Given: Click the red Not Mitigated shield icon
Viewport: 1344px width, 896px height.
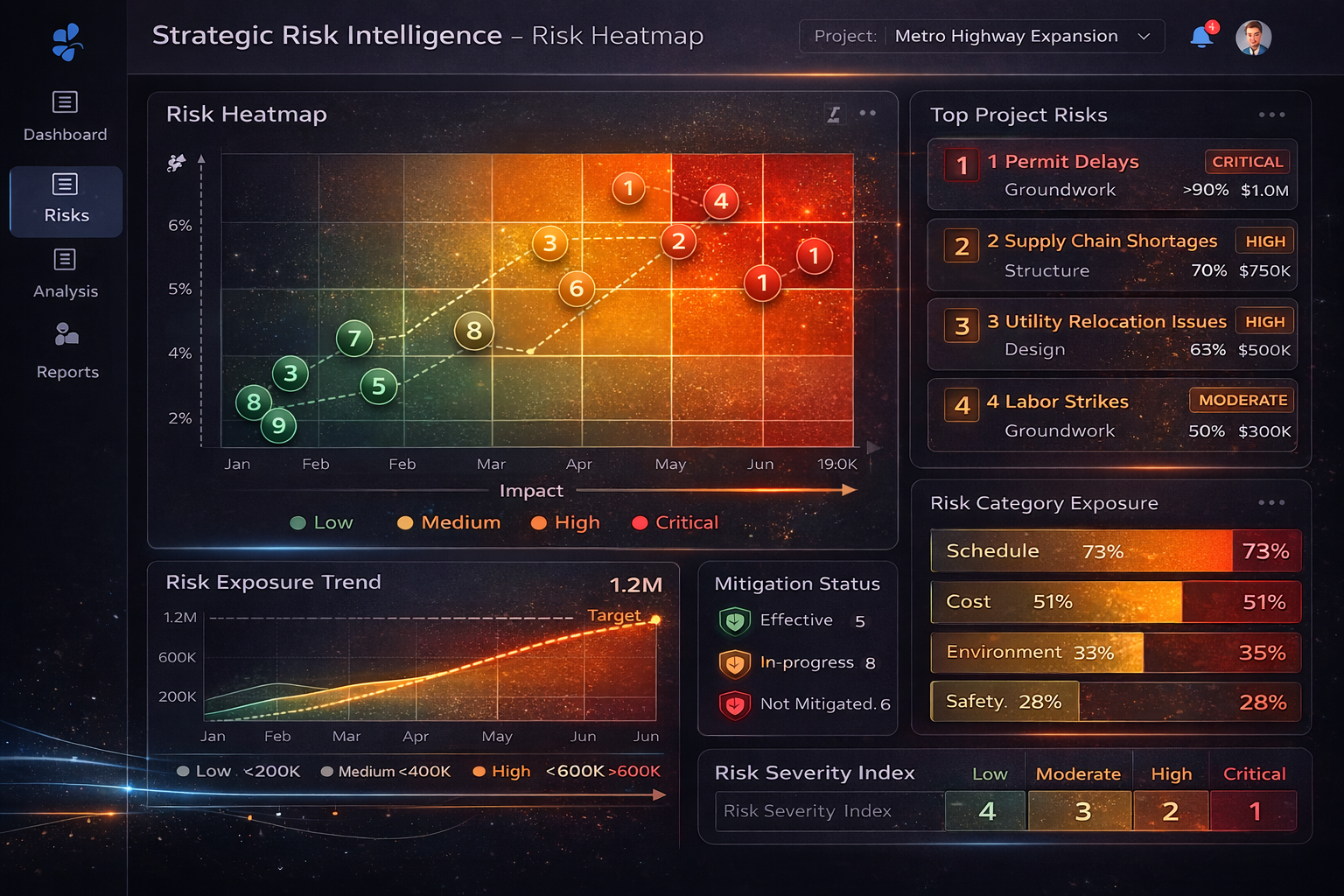Looking at the screenshot, I should (x=735, y=704).
